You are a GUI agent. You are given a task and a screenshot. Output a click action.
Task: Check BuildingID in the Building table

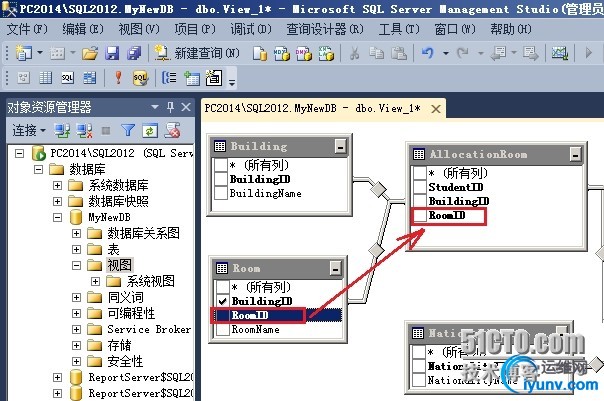pyautogui.click(x=220, y=179)
